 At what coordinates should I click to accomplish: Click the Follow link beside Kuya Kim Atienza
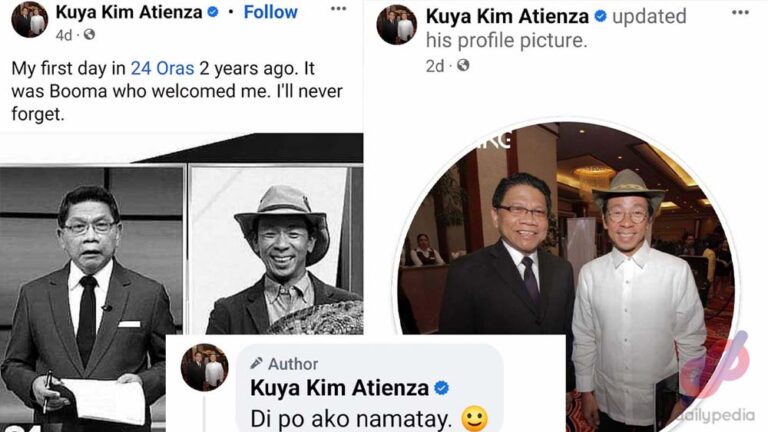tap(271, 12)
